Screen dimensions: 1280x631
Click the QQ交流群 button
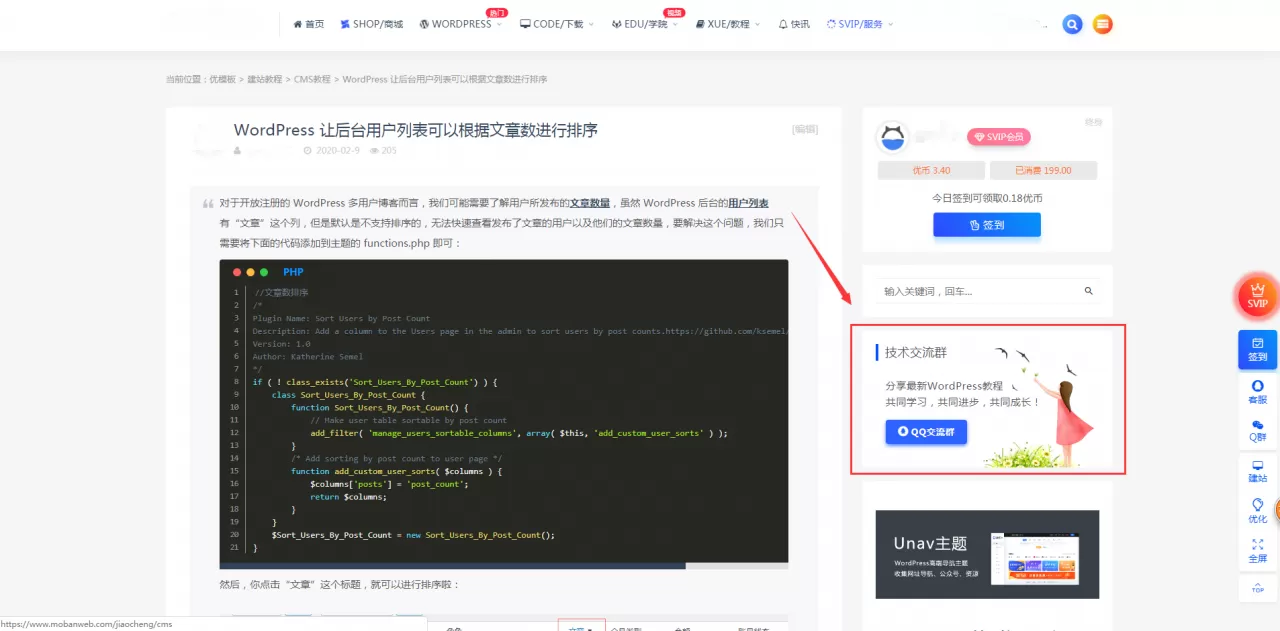pyautogui.click(x=925, y=432)
